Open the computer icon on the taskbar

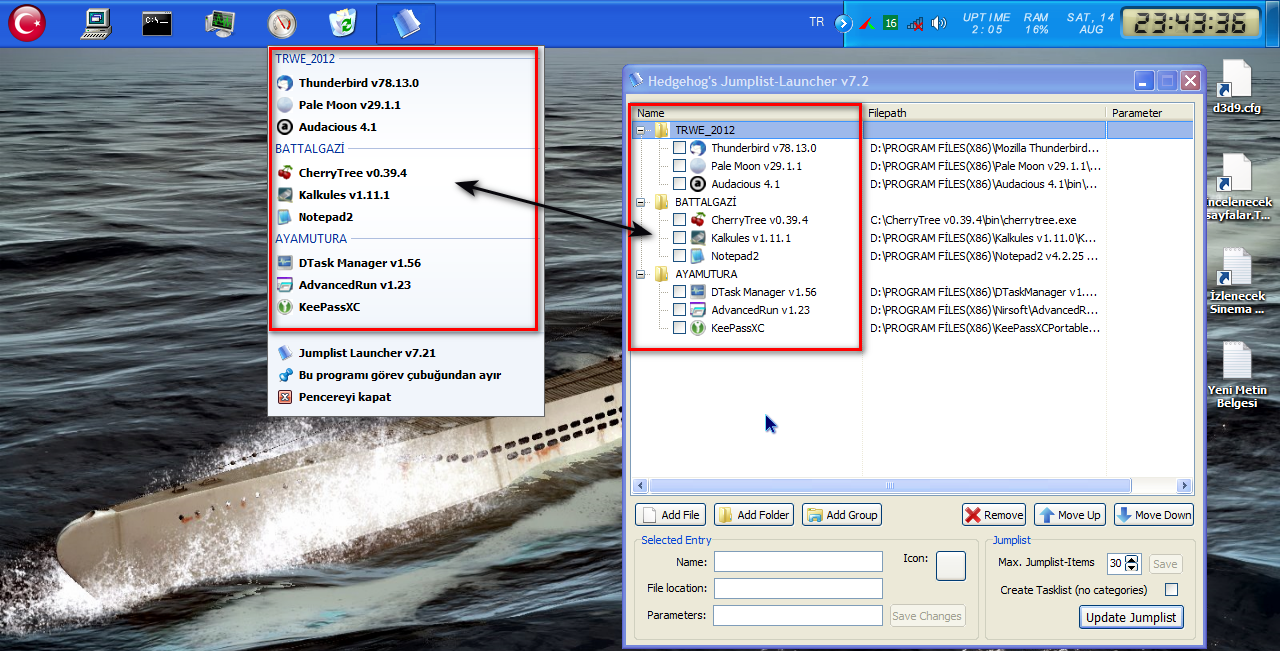[x=97, y=23]
